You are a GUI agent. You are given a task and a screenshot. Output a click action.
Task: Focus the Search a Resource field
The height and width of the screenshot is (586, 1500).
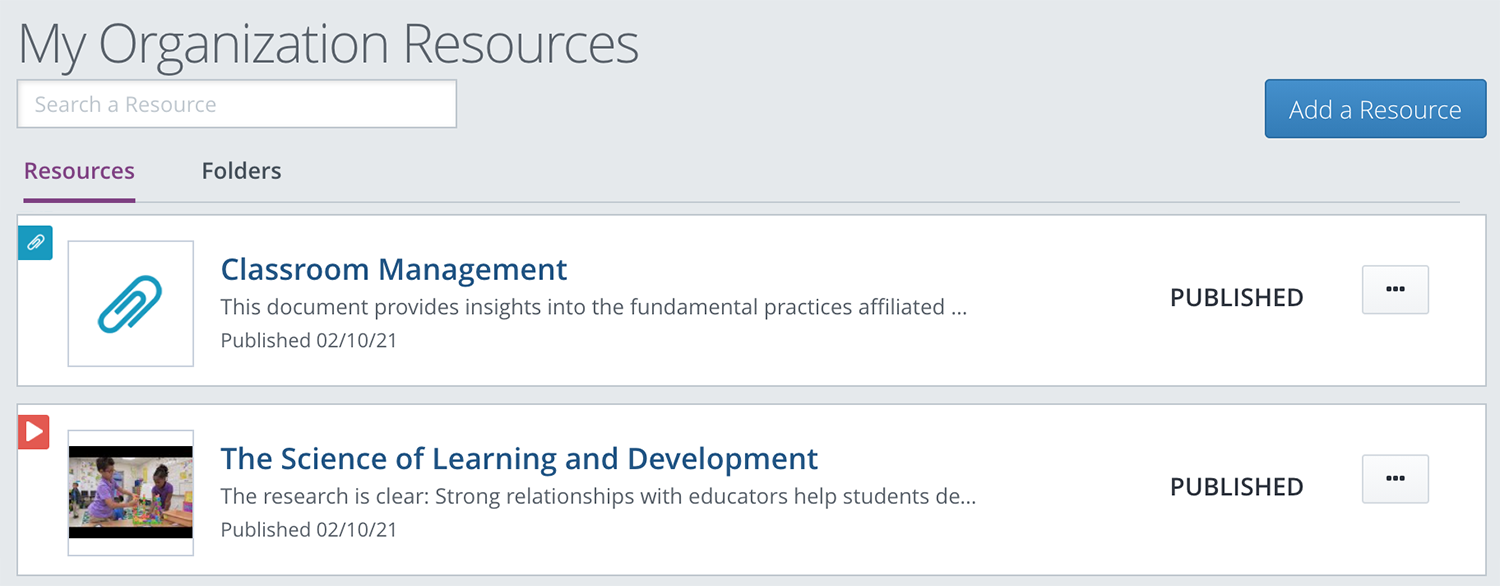[237, 104]
